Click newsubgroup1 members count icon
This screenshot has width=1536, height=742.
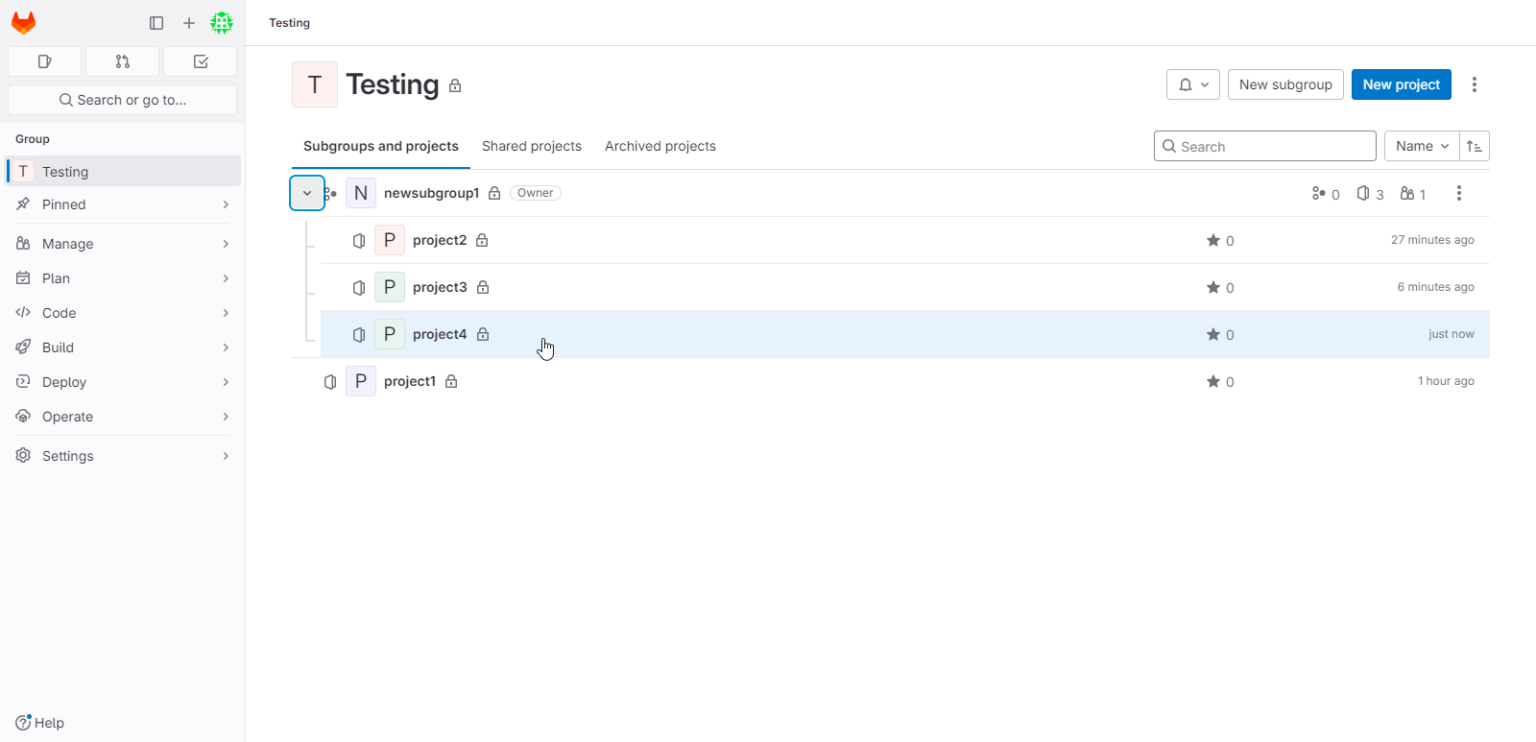[x=1407, y=193]
